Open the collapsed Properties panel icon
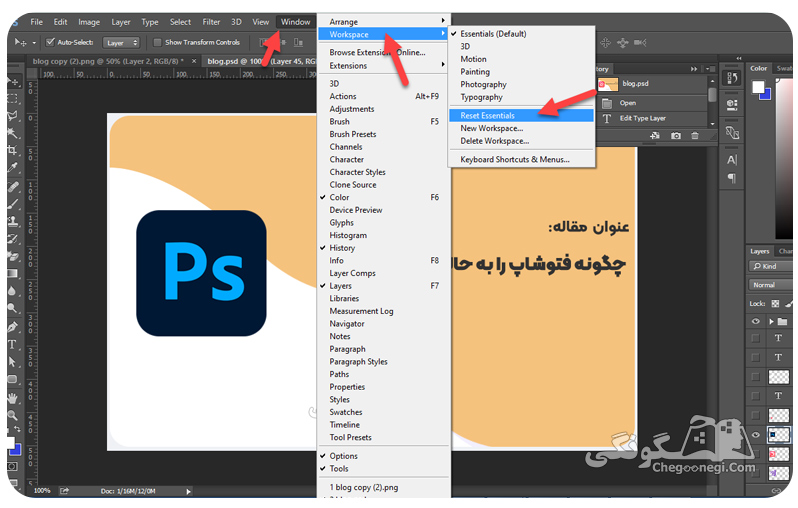The height and width of the screenshot is (508, 798). [x=732, y=105]
